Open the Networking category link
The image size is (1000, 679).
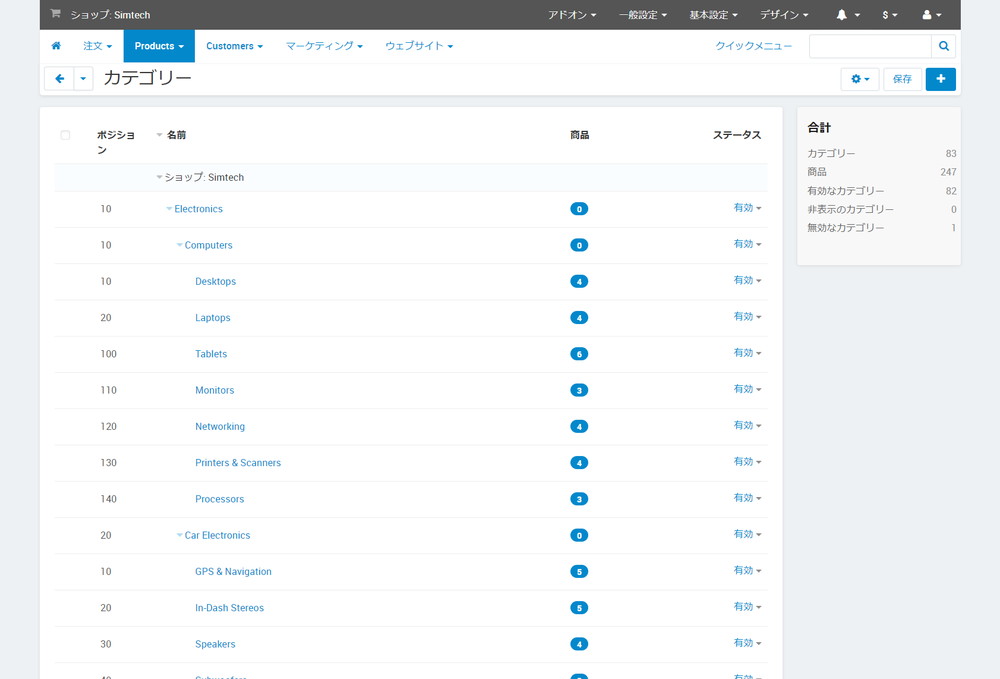(x=220, y=427)
